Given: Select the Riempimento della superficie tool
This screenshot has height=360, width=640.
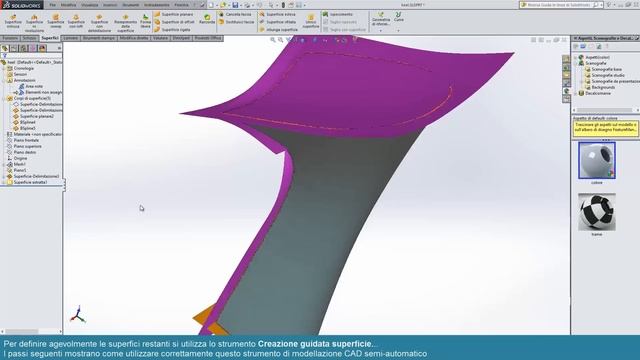Looking at the screenshot, I should pyautogui.click(x=125, y=22).
